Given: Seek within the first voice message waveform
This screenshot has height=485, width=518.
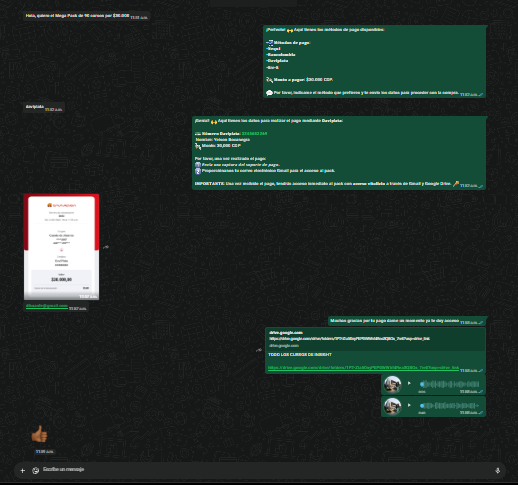Looking at the screenshot, I should coord(449,384).
